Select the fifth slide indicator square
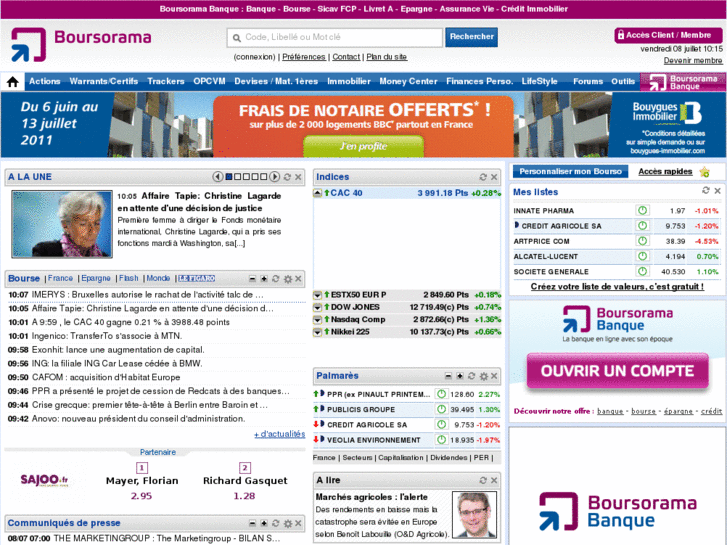 263,177
